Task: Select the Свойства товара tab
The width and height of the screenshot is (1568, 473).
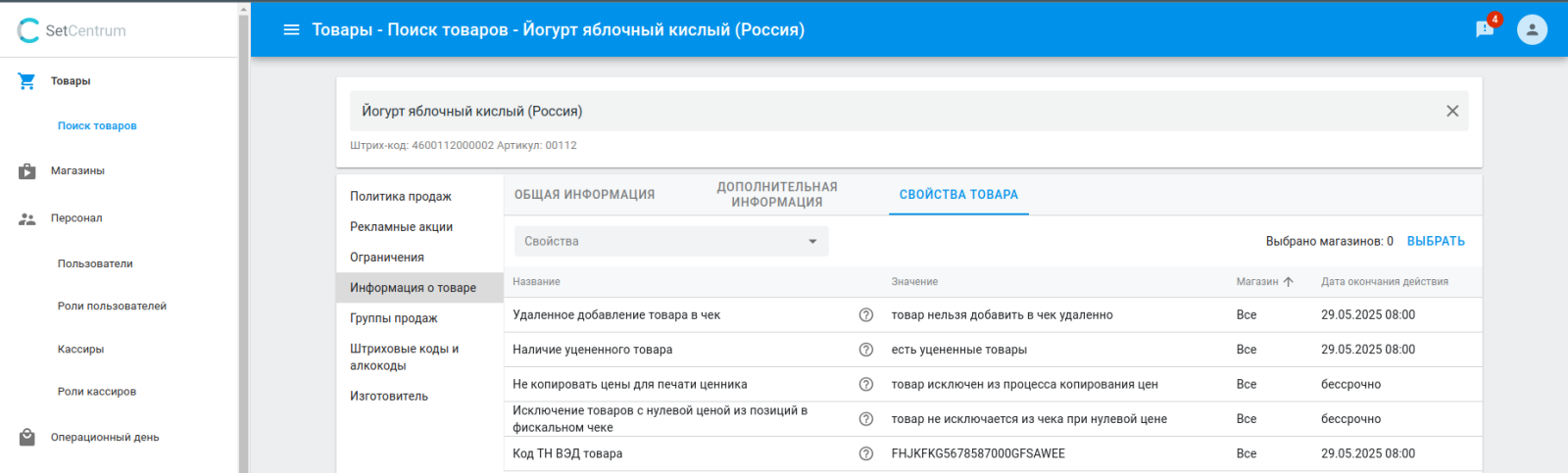Action: (x=958, y=194)
